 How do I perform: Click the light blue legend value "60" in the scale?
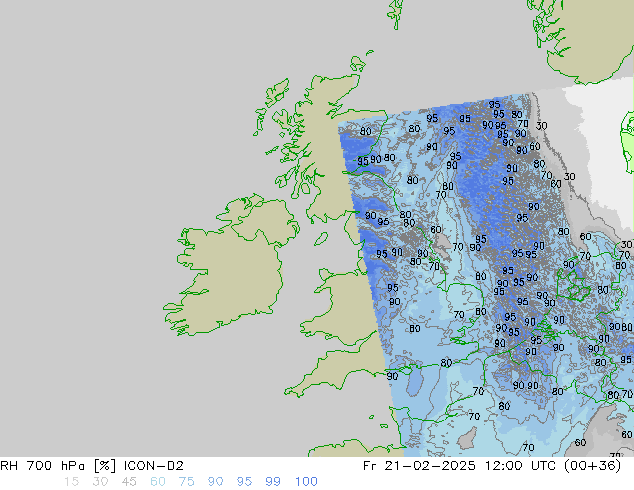[x=158, y=482]
